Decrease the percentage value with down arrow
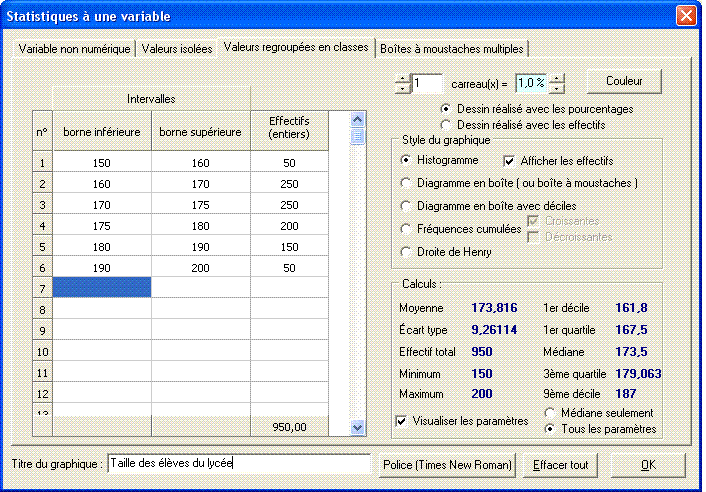This screenshot has width=706, height=492. click(x=557, y=89)
